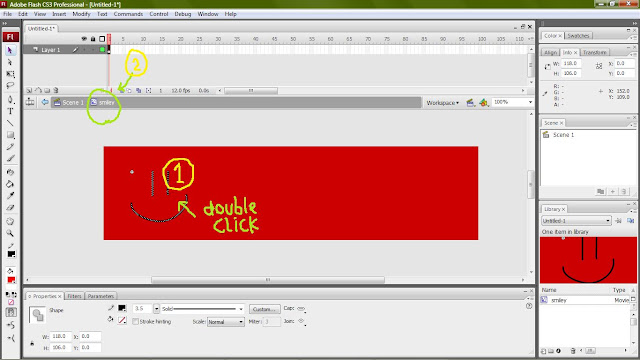Open the Join style dropdown
This screenshot has width=640, height=360.
click(x=301, y=322)
